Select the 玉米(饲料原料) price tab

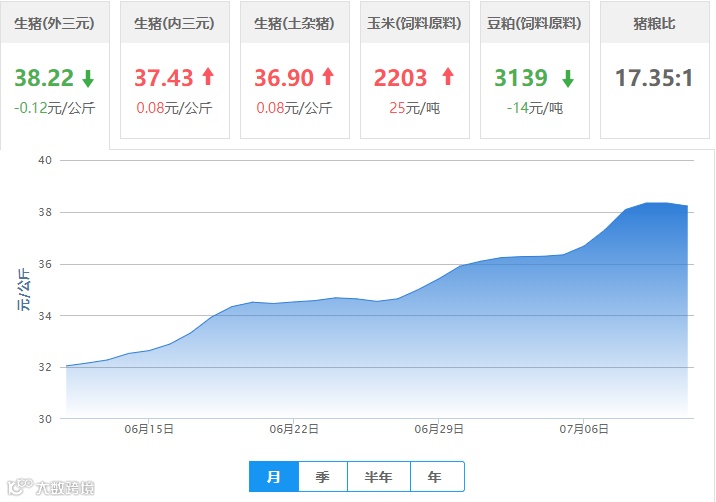click(x=415, y=70)
